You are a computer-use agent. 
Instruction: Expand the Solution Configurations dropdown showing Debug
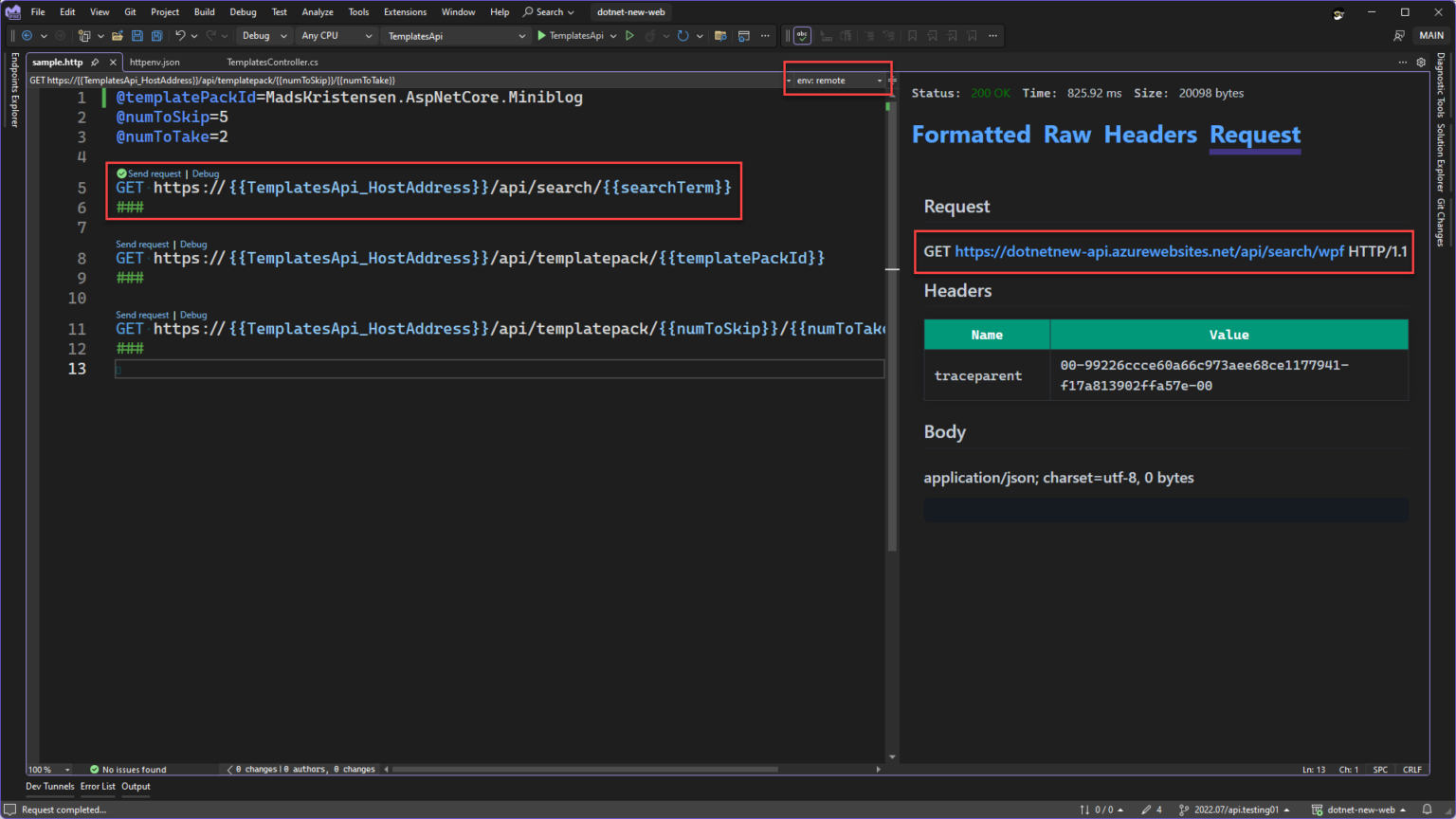coord(264,35)
